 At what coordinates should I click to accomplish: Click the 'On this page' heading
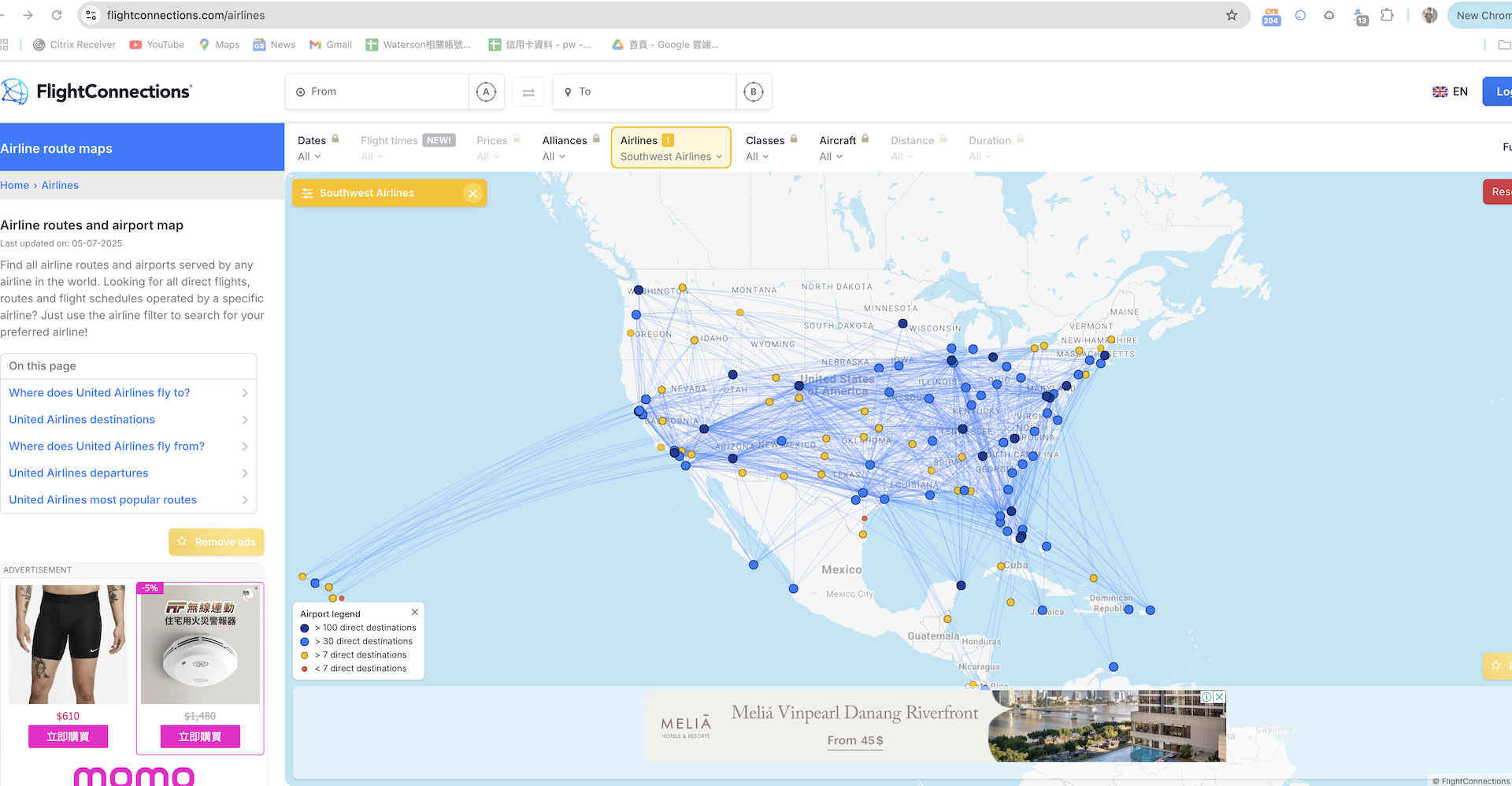click(43, 366)
